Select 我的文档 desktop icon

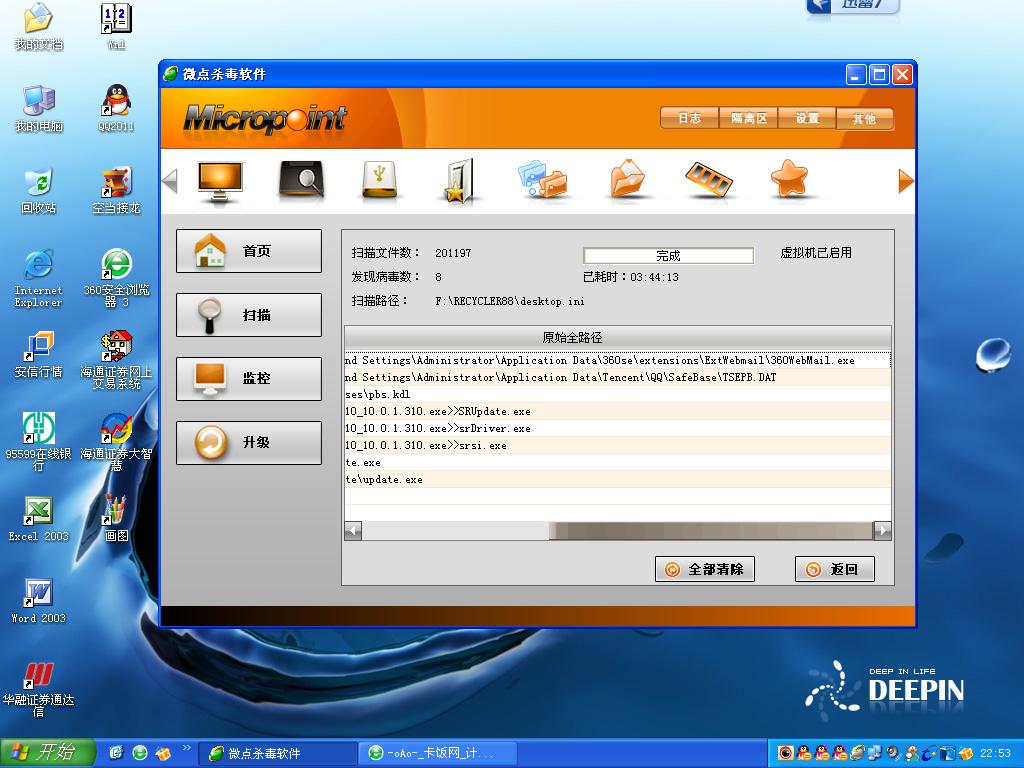coord(39,27)
